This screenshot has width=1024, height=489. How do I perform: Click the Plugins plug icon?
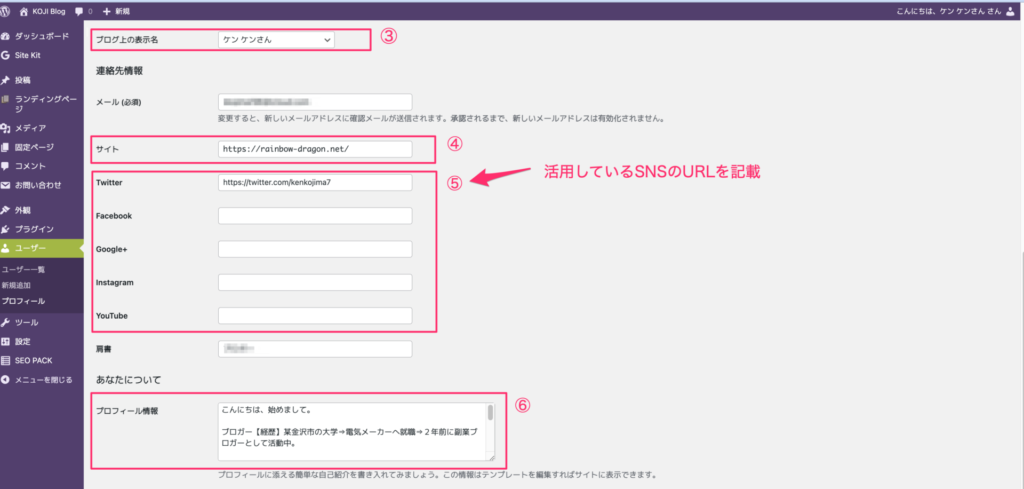[x=5, y=229]
